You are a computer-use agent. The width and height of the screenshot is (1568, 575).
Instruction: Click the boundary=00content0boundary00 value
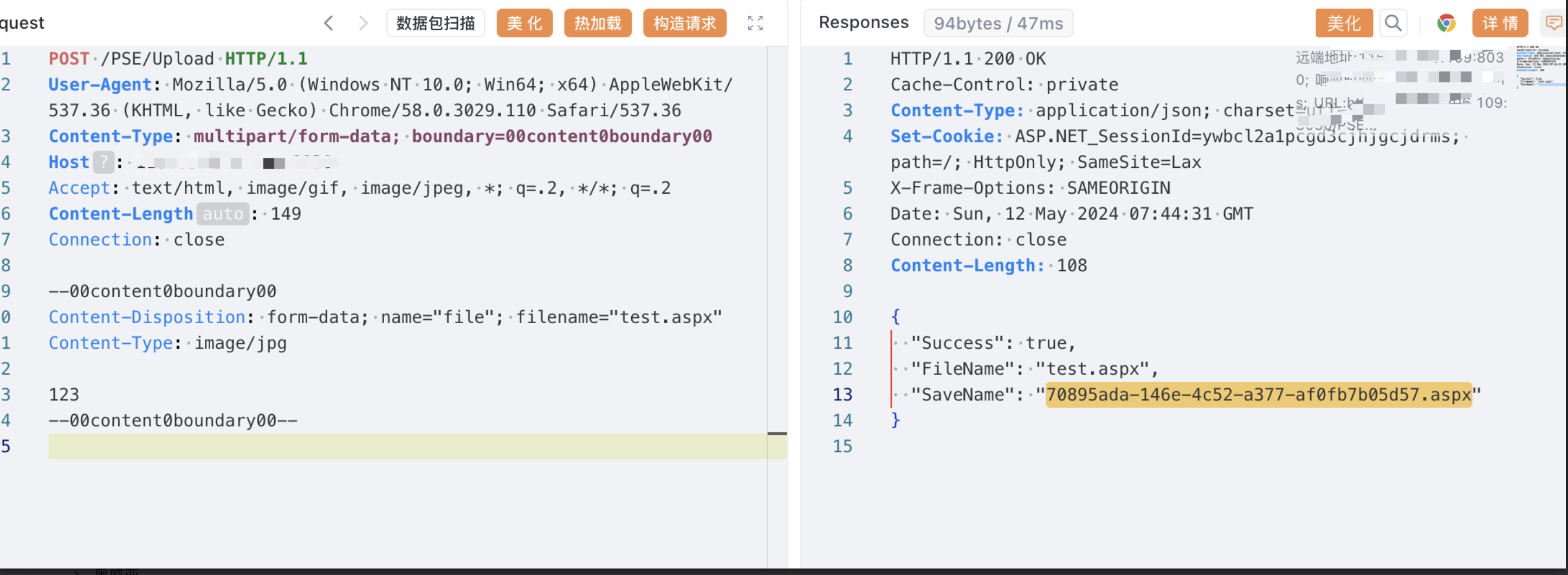pyautogui.click(x=562, y=136)
